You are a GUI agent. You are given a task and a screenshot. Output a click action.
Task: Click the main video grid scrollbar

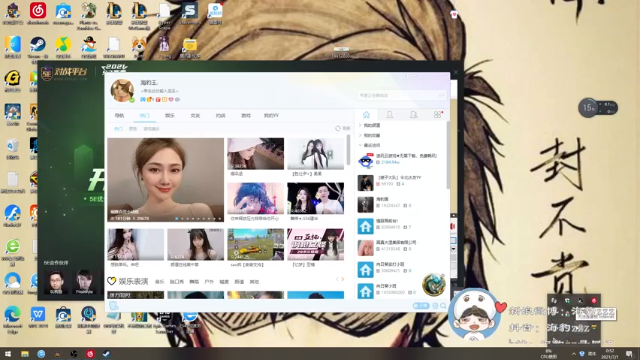[x=348, y=150]
